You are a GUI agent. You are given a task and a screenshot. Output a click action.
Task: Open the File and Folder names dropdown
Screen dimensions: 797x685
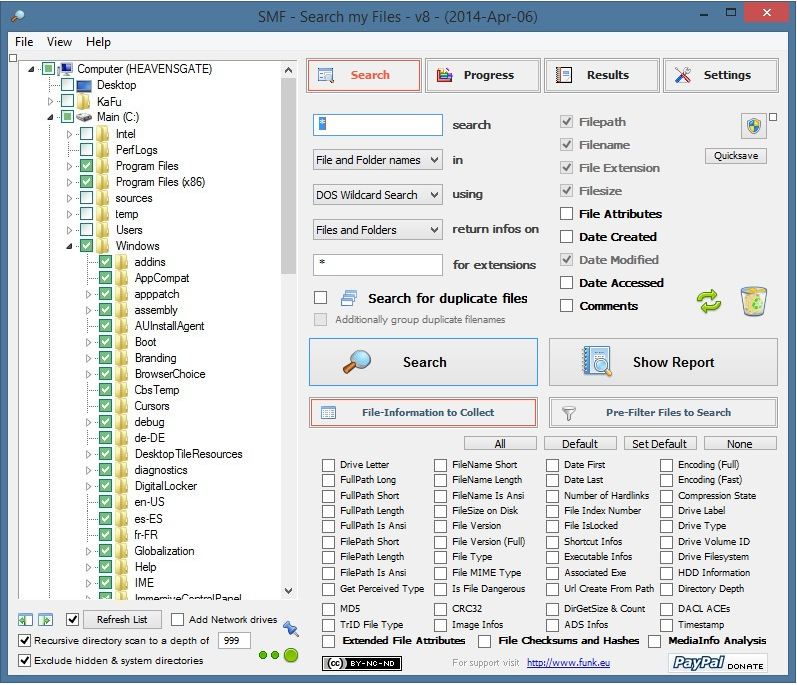click(x=377, y=160)
